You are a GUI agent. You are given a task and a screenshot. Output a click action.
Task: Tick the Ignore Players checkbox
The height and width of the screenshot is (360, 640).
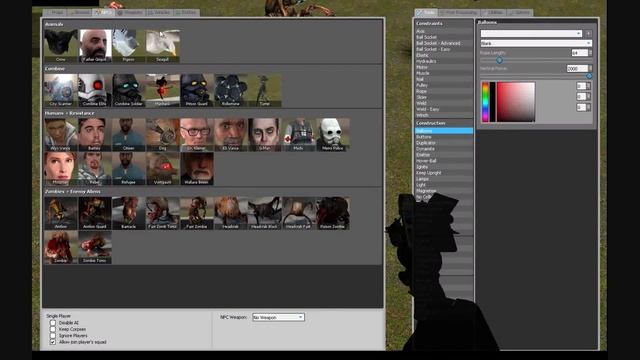53,336
